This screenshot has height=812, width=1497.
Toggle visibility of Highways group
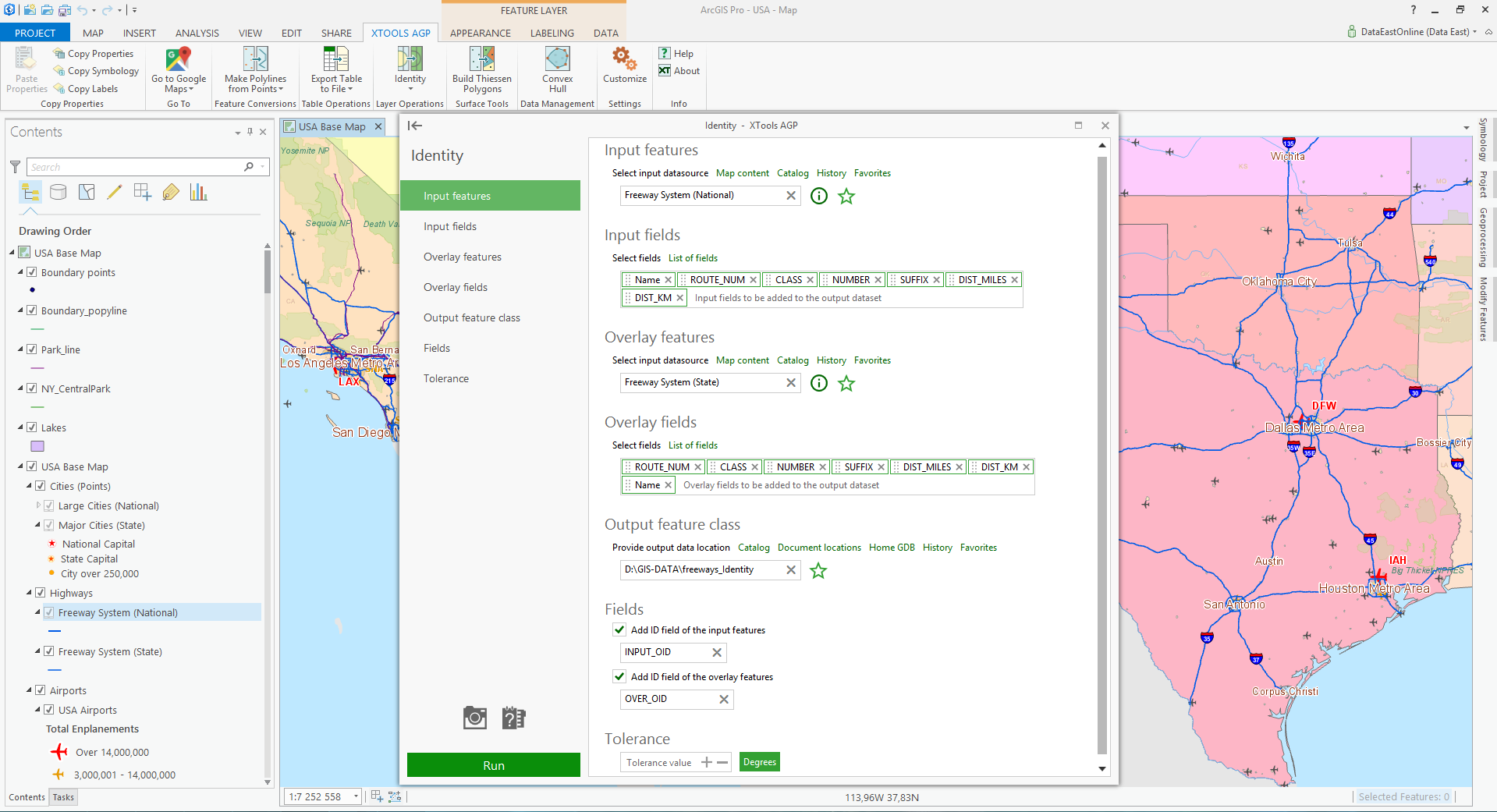[x=41, y=593]
